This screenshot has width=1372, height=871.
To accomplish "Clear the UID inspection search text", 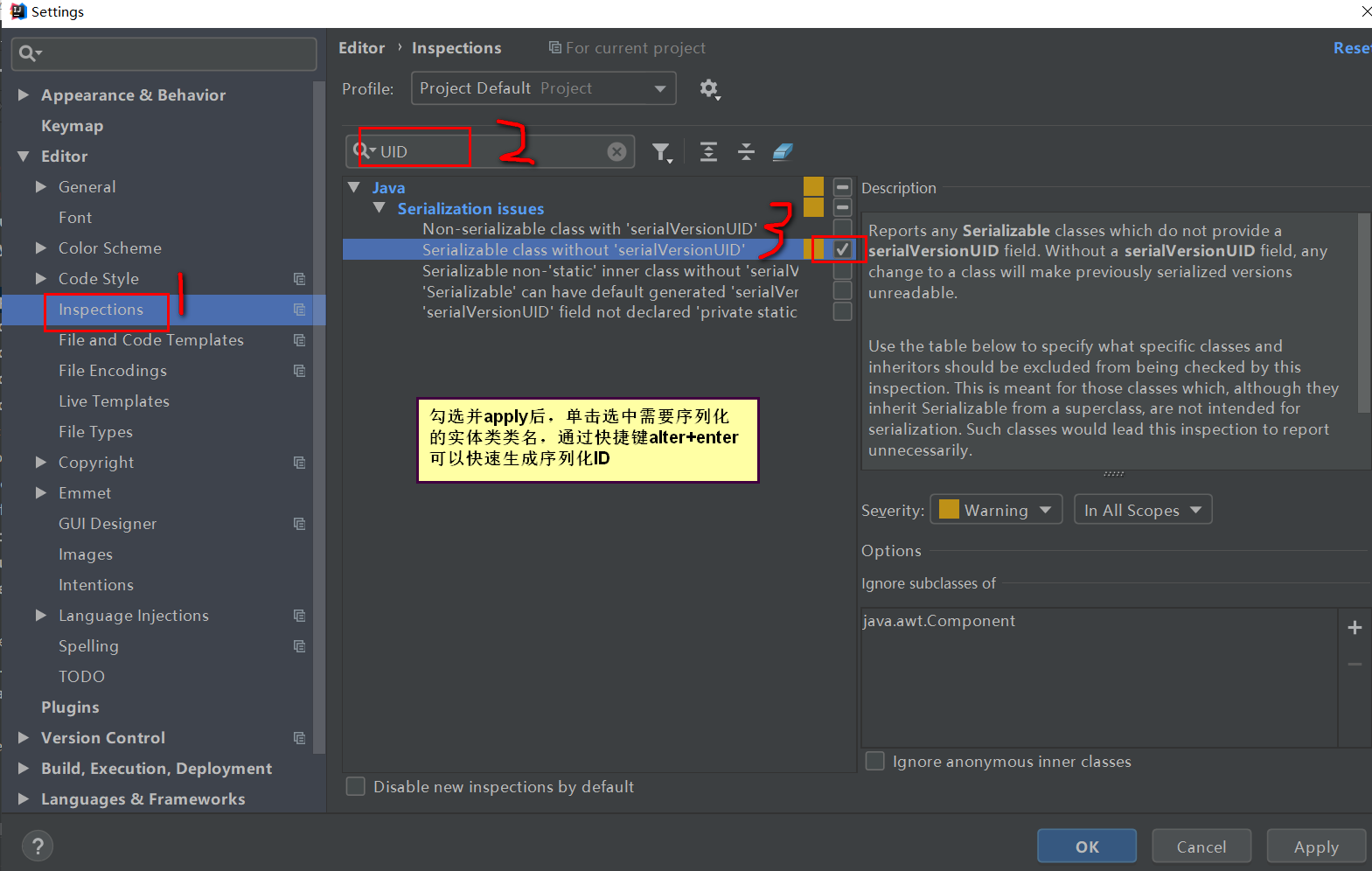I will tap(616, 152).
